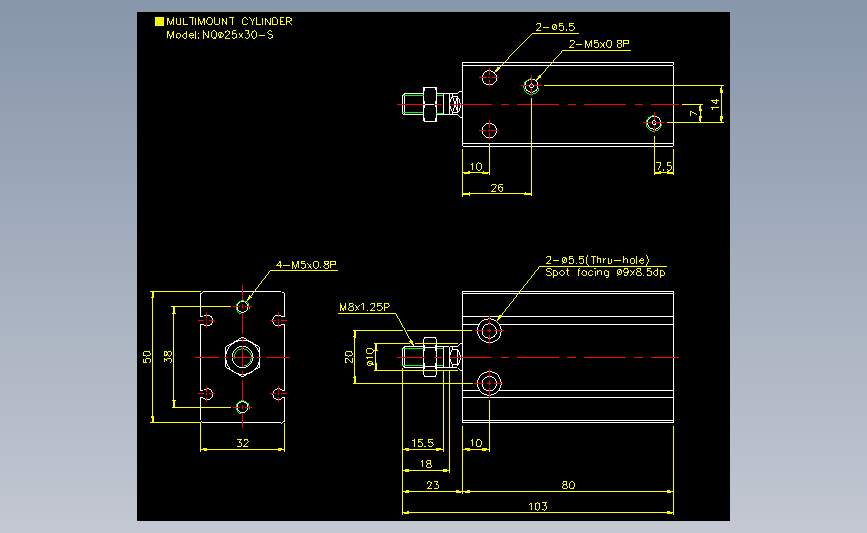Select the 10 dimension beside the 15.5 value
The height and width of the screenshot is (533, 867).
pos(476,443)
